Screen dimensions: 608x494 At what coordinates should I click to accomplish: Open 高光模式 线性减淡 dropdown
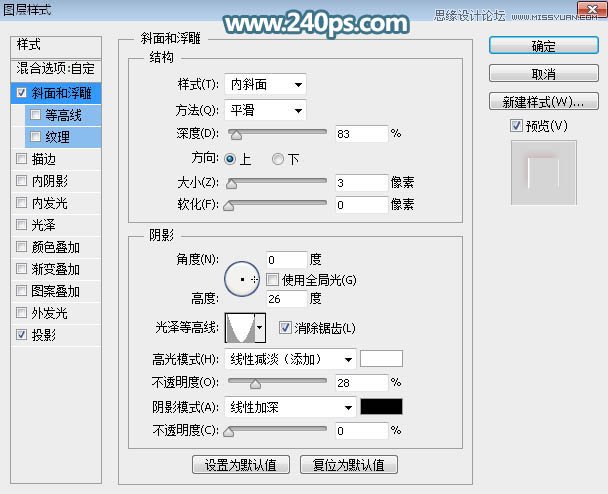point(290,359)
